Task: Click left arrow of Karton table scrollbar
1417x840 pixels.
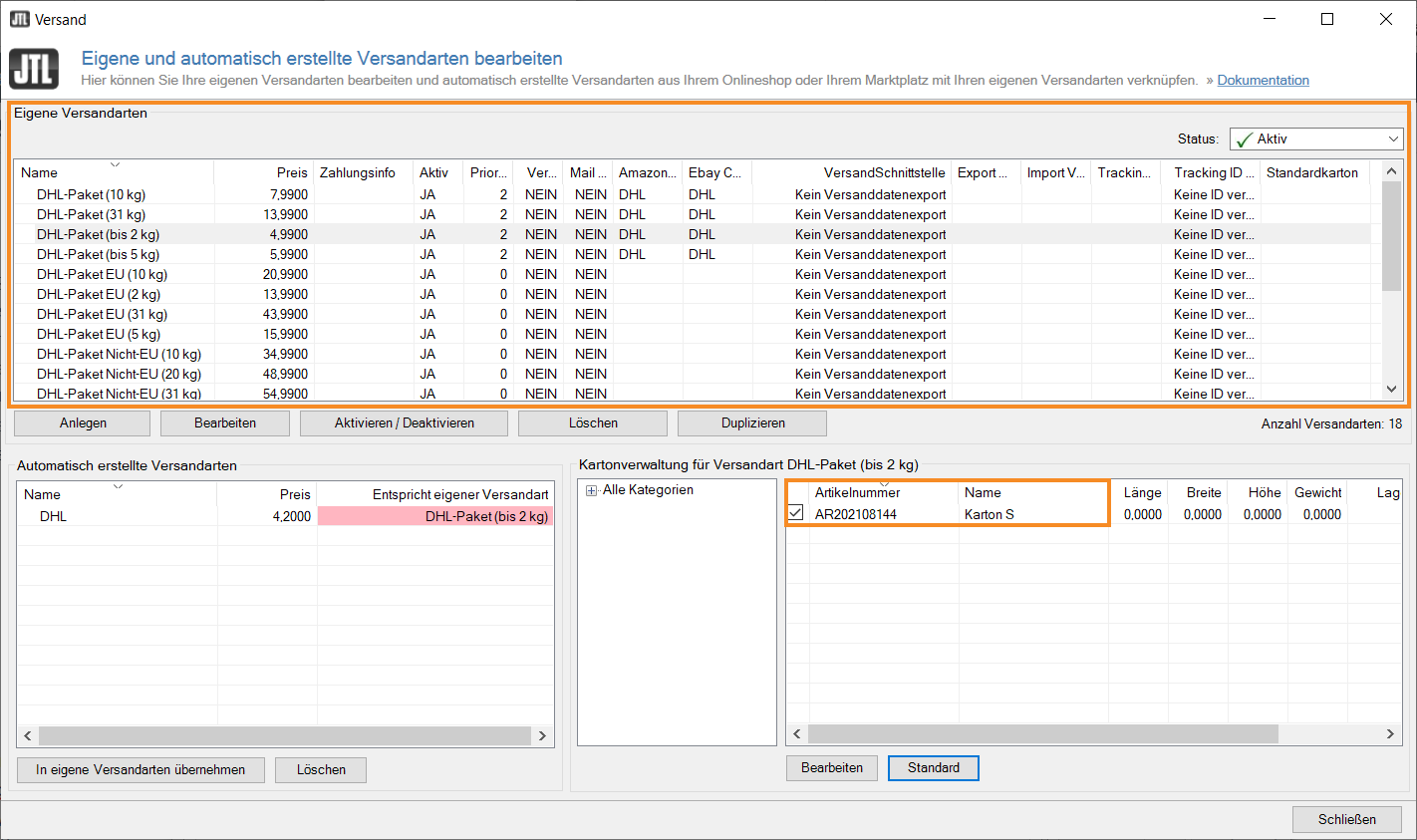Action: pos(797,733)
